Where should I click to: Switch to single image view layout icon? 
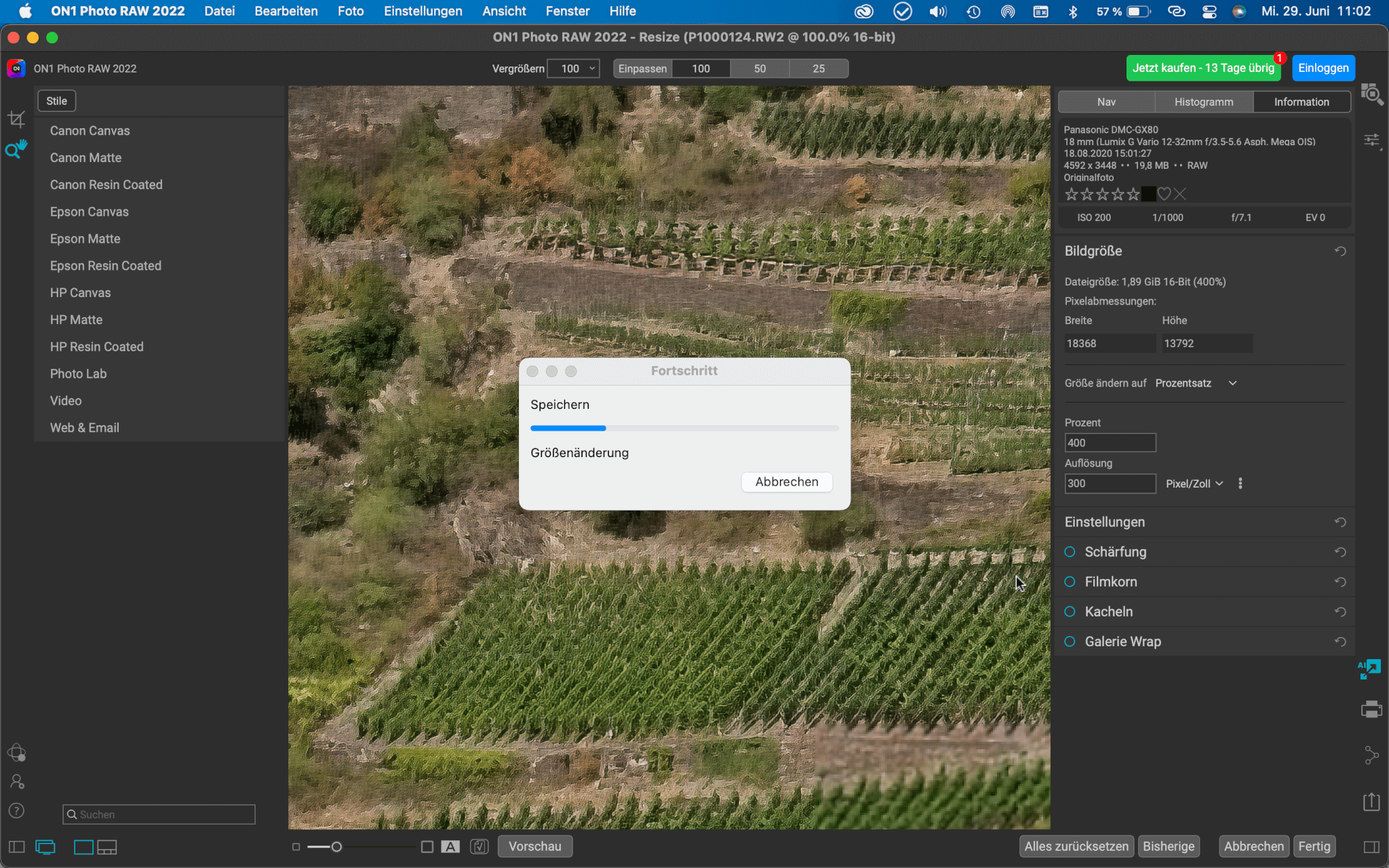point(83,847)
